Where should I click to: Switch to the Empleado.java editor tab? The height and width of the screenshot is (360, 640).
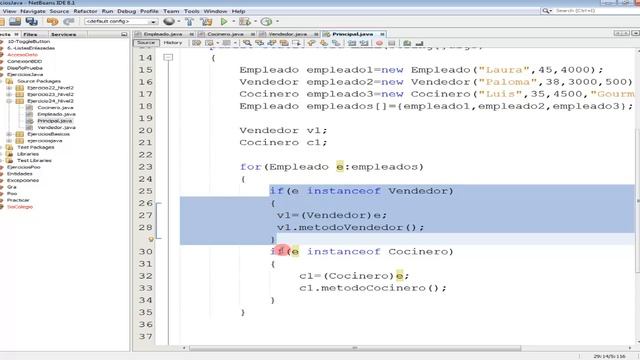(163, 34)
